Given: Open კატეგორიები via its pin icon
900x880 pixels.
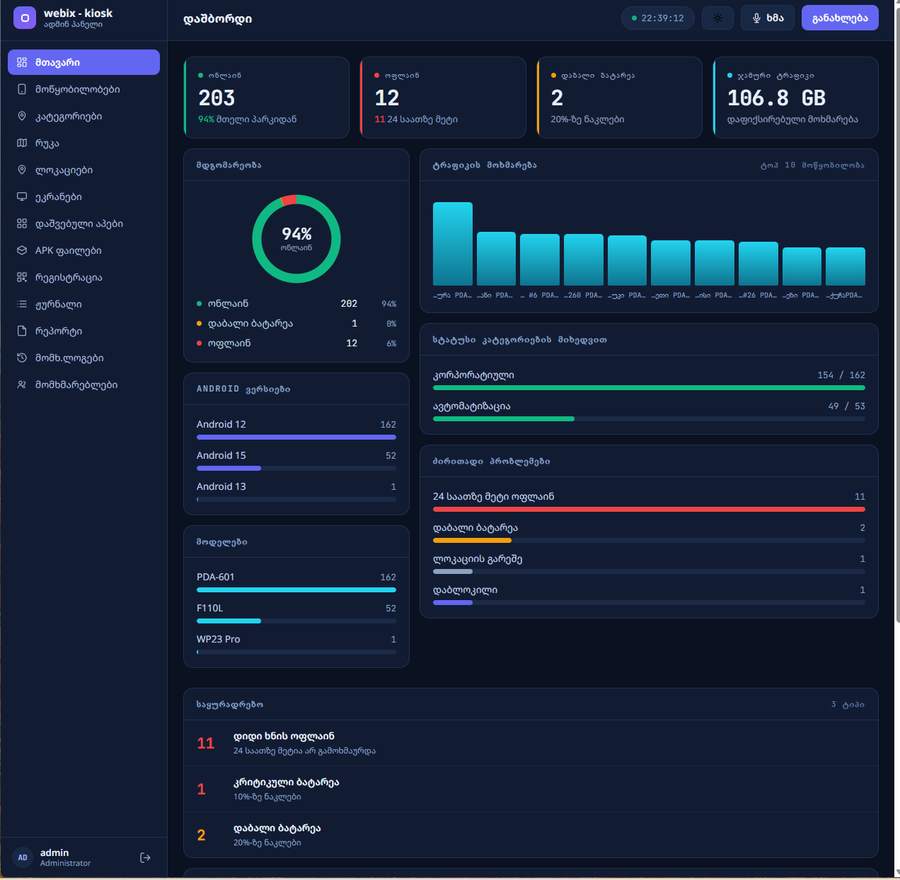Looking at the screenshot, I should [x=22, y=116].
